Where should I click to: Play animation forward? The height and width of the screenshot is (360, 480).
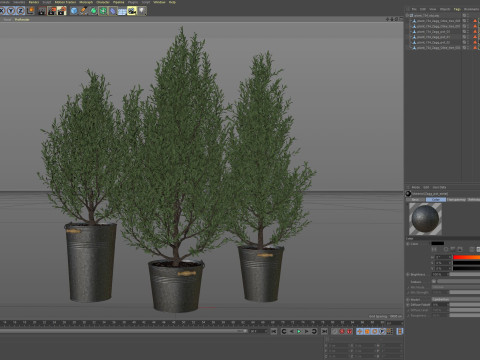[299, 331]
